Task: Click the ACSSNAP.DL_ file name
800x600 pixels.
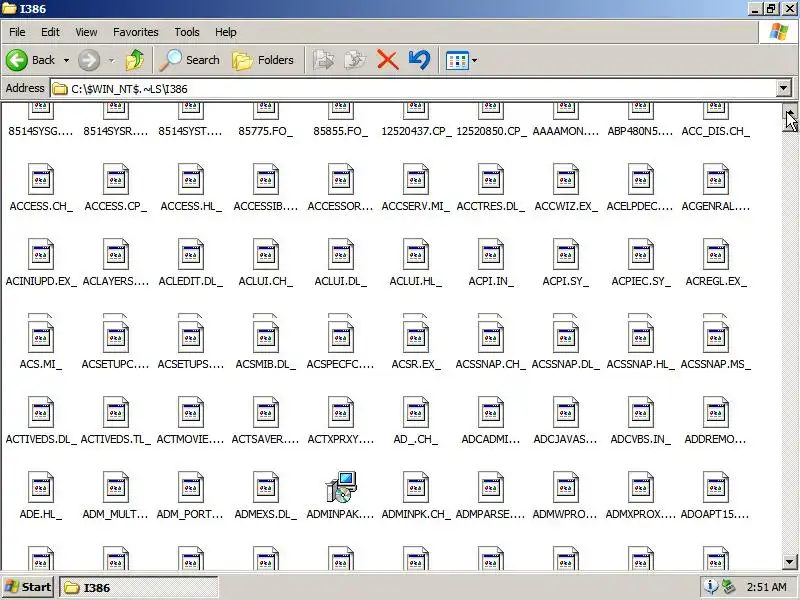Action: 566,364
